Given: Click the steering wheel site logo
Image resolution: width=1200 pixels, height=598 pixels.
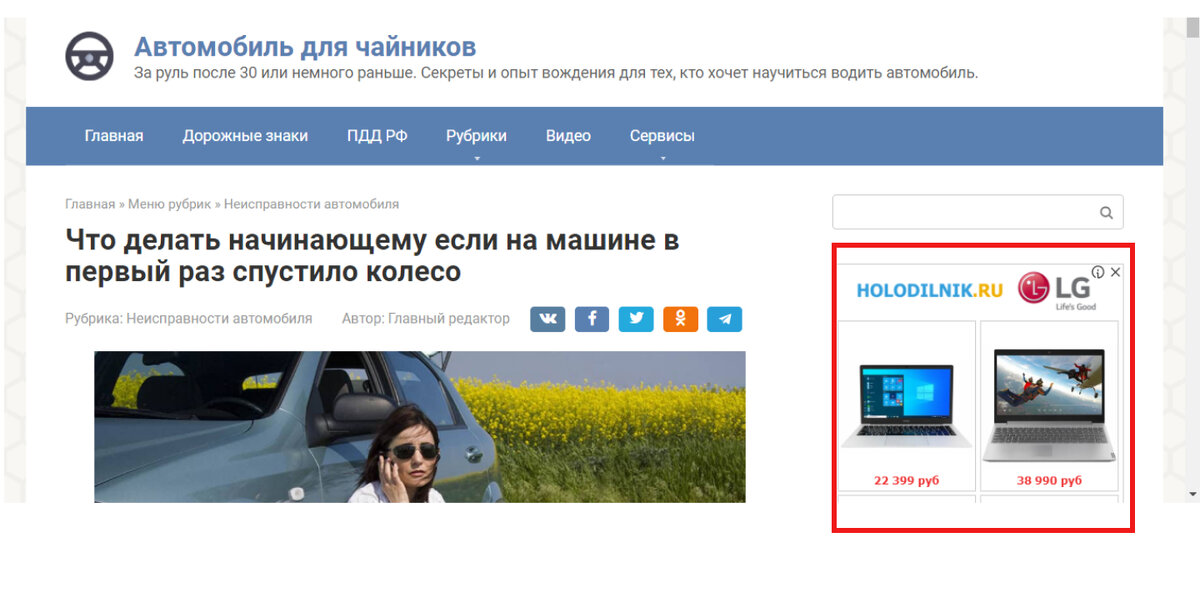Looking at the screenshot, I should pyautogui.click(x=90, y=56).
